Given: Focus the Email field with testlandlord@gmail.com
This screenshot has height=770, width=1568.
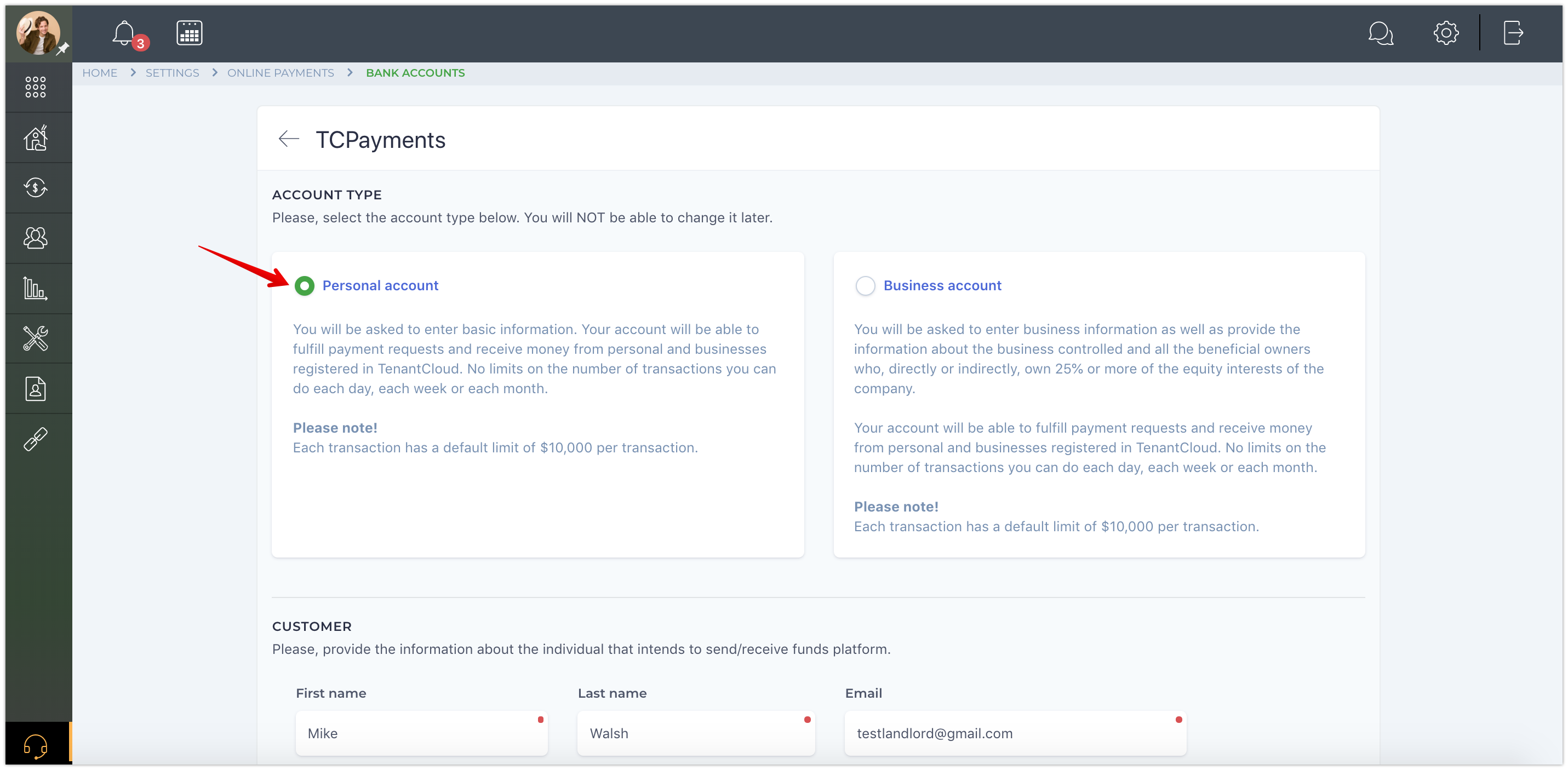Looking at the screenshot, I should tap(1015, 733).
